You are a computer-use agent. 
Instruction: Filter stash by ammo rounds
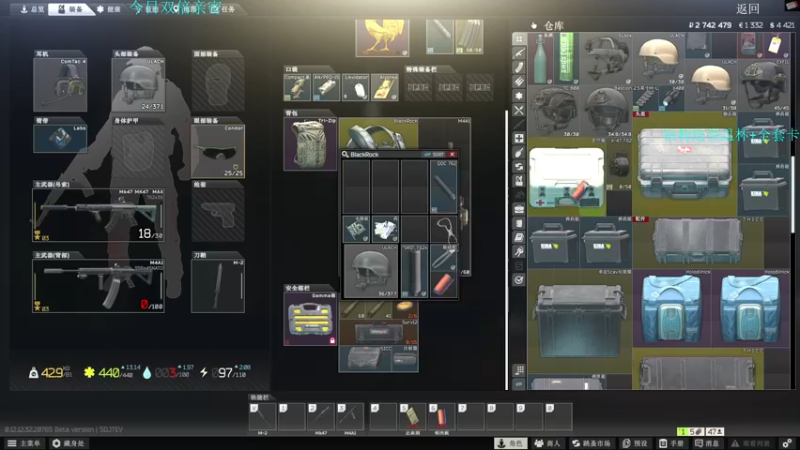point(519,81)
